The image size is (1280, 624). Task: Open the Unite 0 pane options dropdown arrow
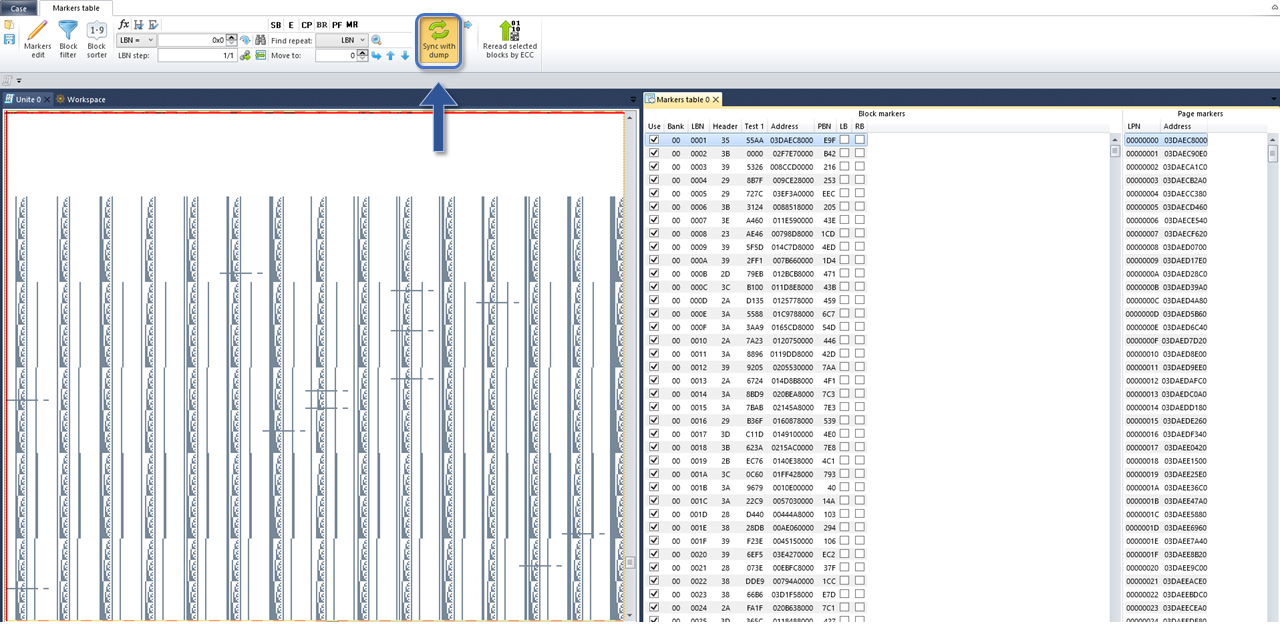pos(633,100)
